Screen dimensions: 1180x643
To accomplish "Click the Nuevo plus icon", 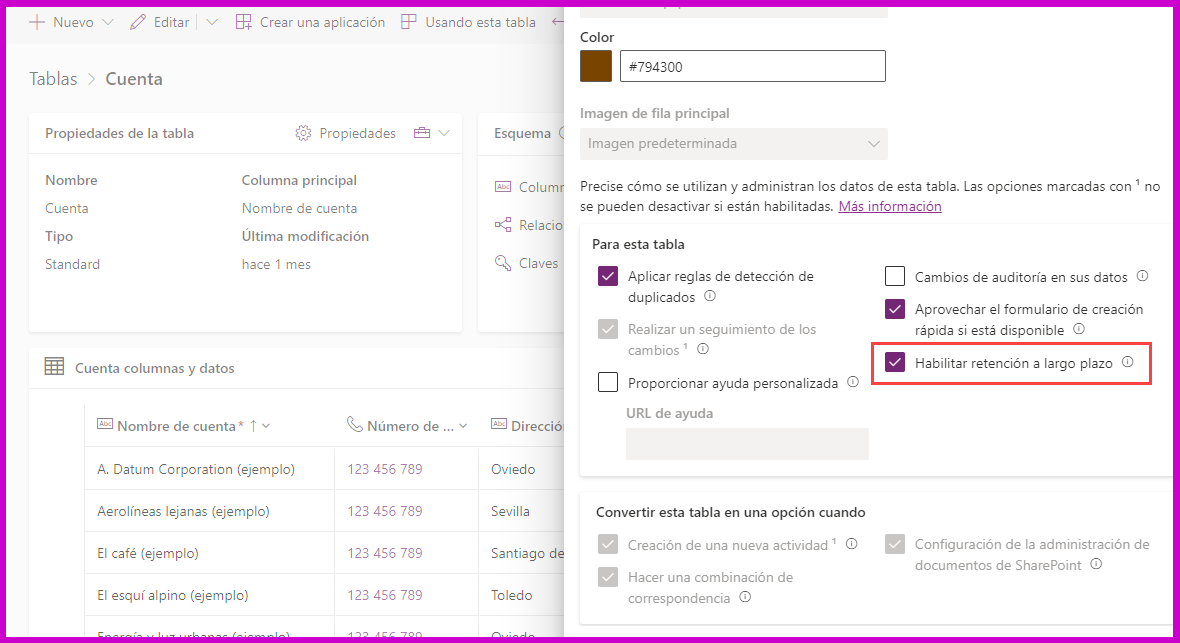I will point(37,23).
